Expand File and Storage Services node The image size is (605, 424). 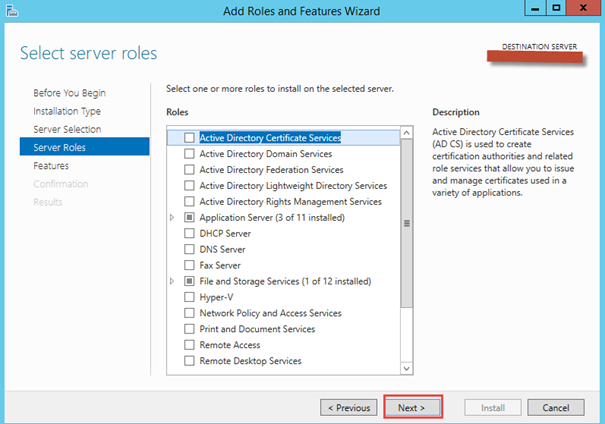172,281
